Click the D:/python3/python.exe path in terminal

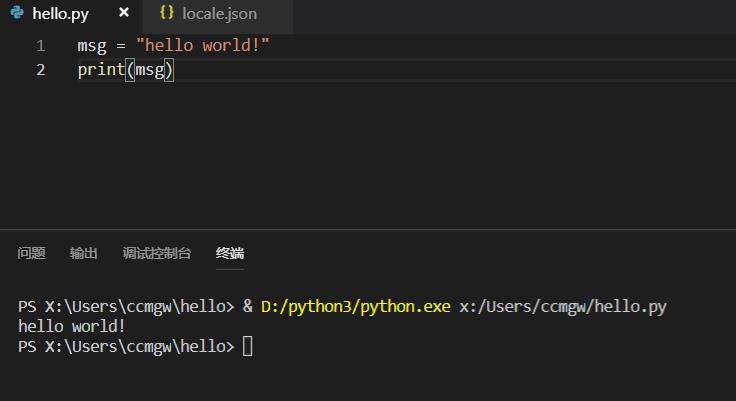[356, 307]
